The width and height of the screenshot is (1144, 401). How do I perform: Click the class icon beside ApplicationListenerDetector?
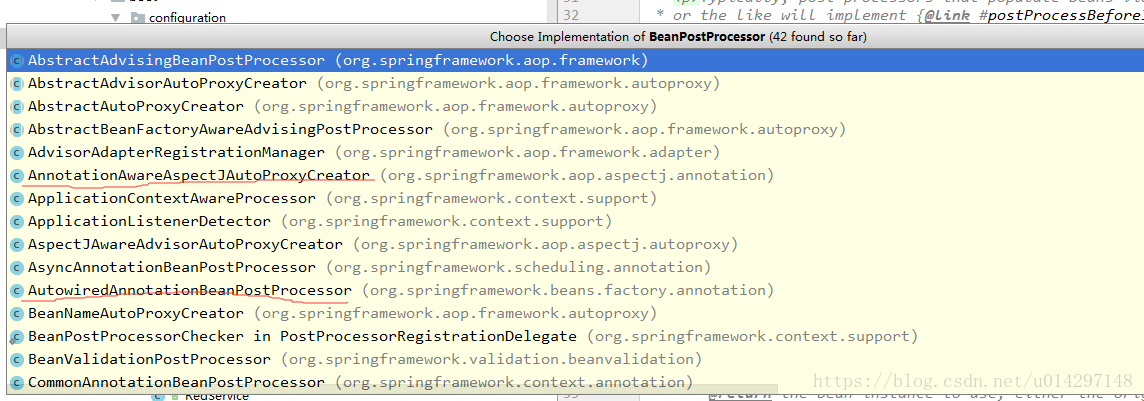click(x=18, y=221)
